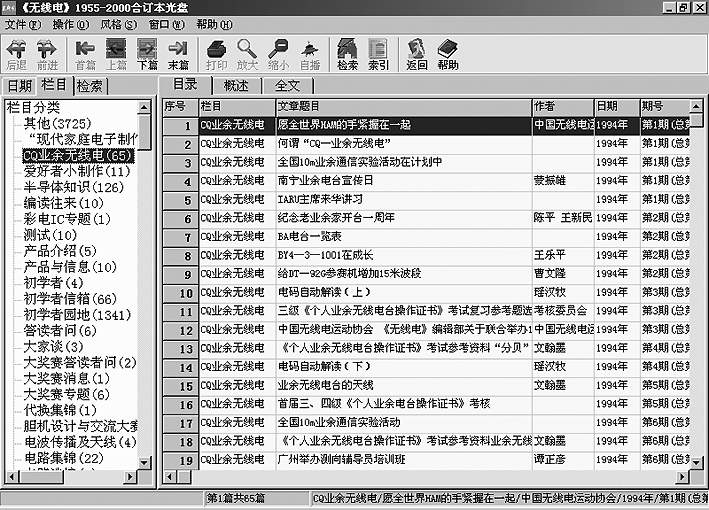Viewport: 709px width, 510px height.
Task: Select 电路集锦(22) category
Action: 64,458
